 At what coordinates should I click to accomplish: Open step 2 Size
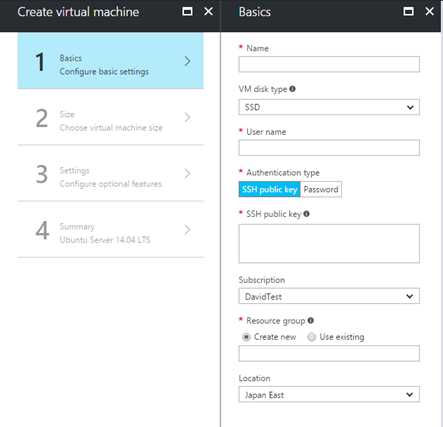pyautogui.click(x=110, y=118)
